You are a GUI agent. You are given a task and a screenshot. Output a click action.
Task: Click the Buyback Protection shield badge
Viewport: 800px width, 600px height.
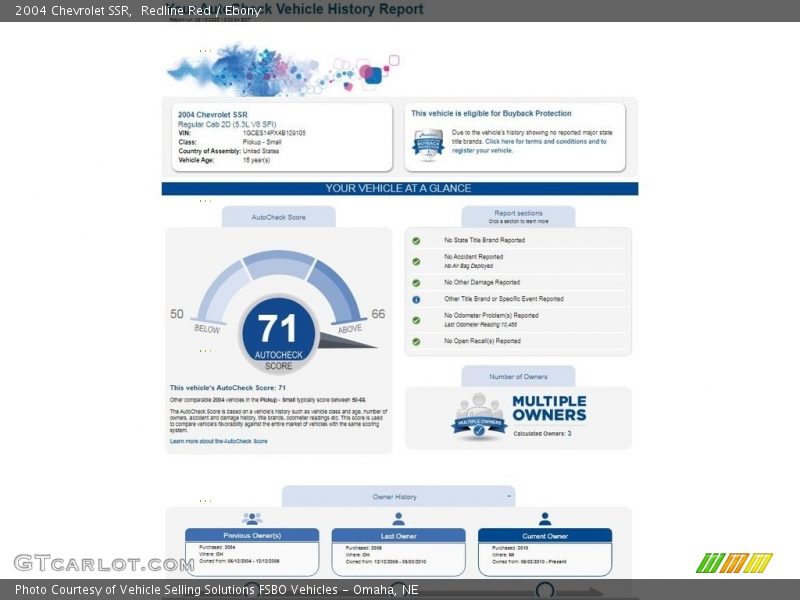tap(428, 144)
